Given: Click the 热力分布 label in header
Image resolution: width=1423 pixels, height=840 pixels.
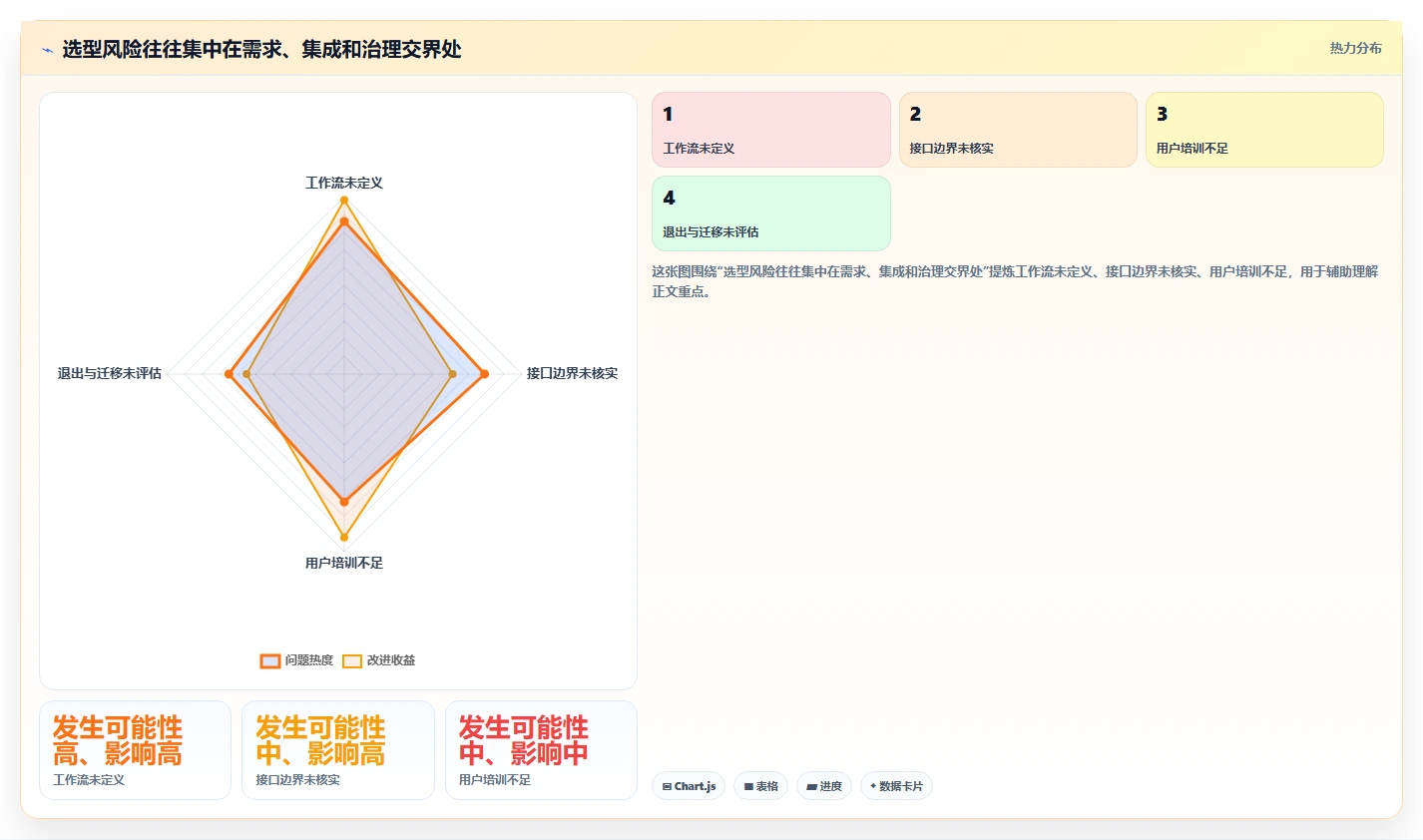Looking at the screenshot, I should coord(1355,48).
